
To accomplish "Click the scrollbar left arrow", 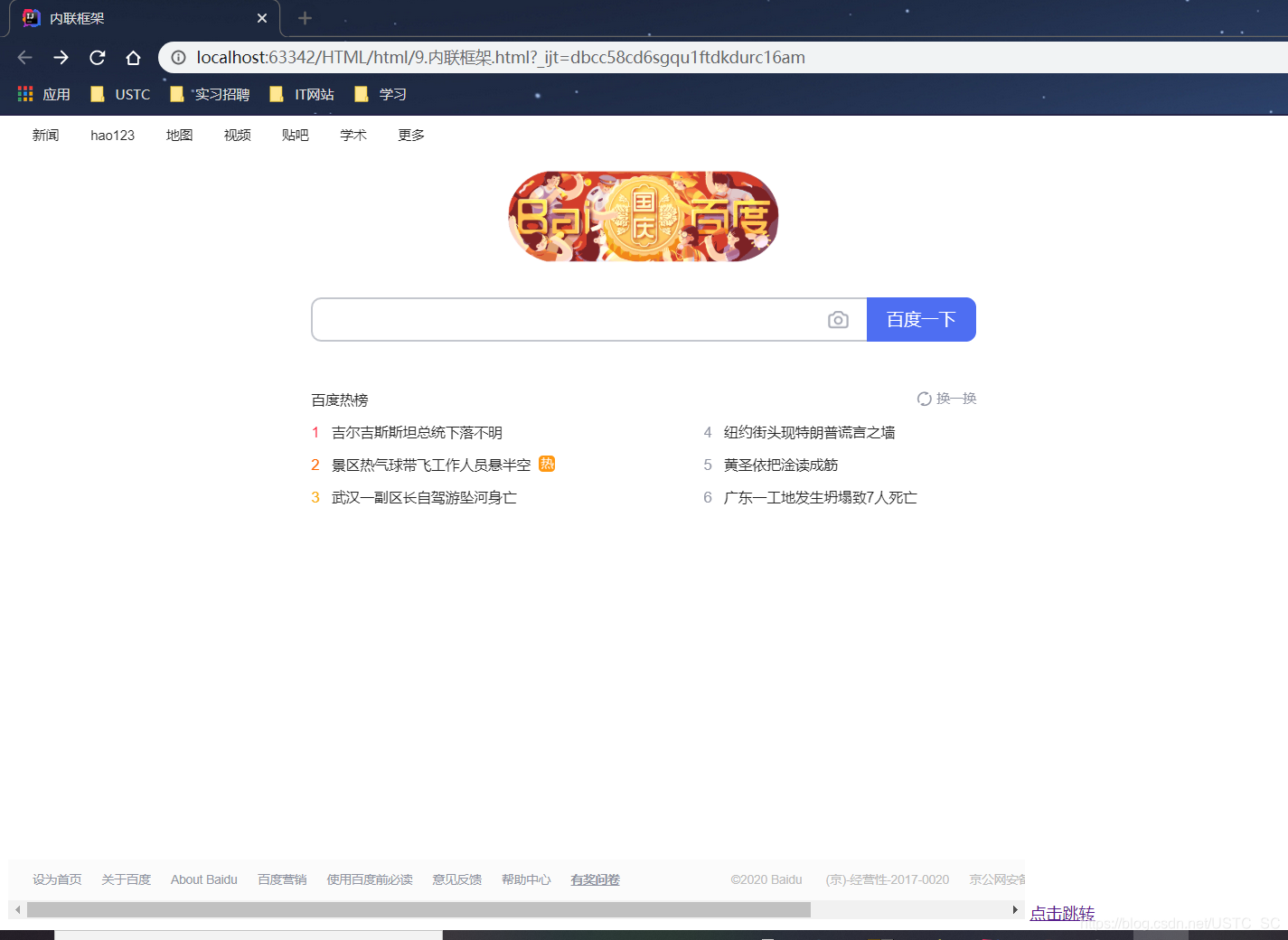I will click(x=17, y=909).
